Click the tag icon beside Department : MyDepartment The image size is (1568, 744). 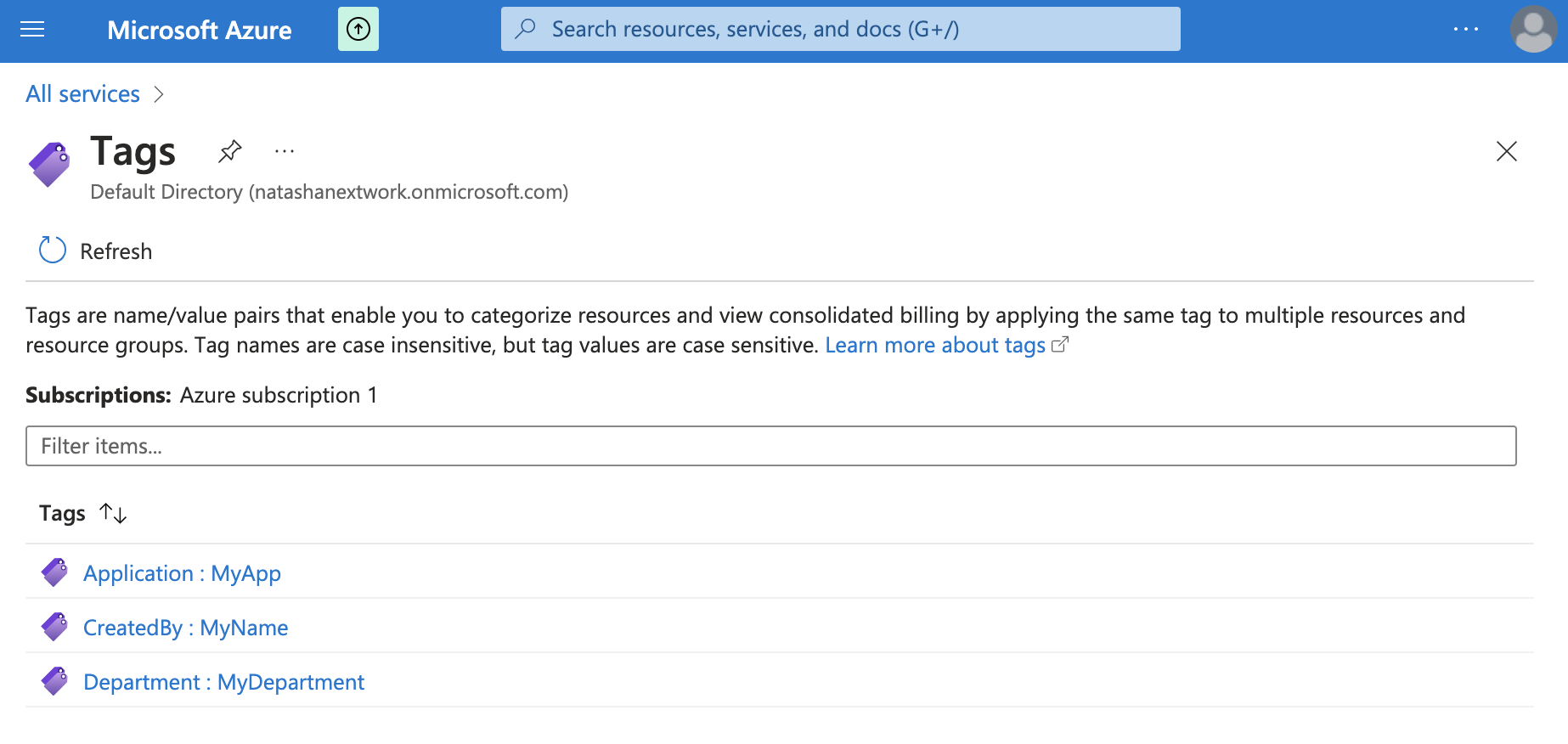pos(55,681)
